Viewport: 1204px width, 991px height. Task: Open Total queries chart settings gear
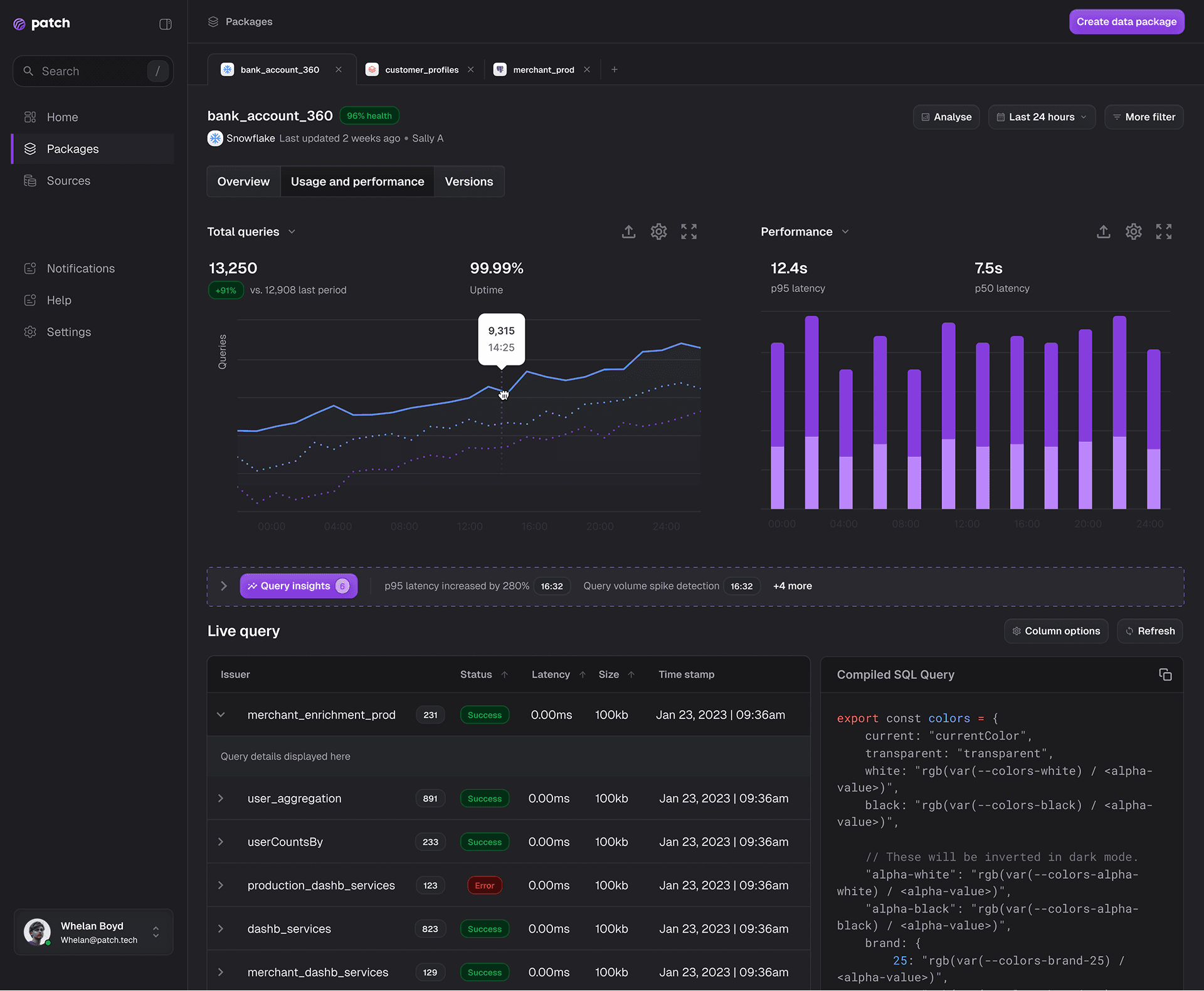click(x=658, y=231)
